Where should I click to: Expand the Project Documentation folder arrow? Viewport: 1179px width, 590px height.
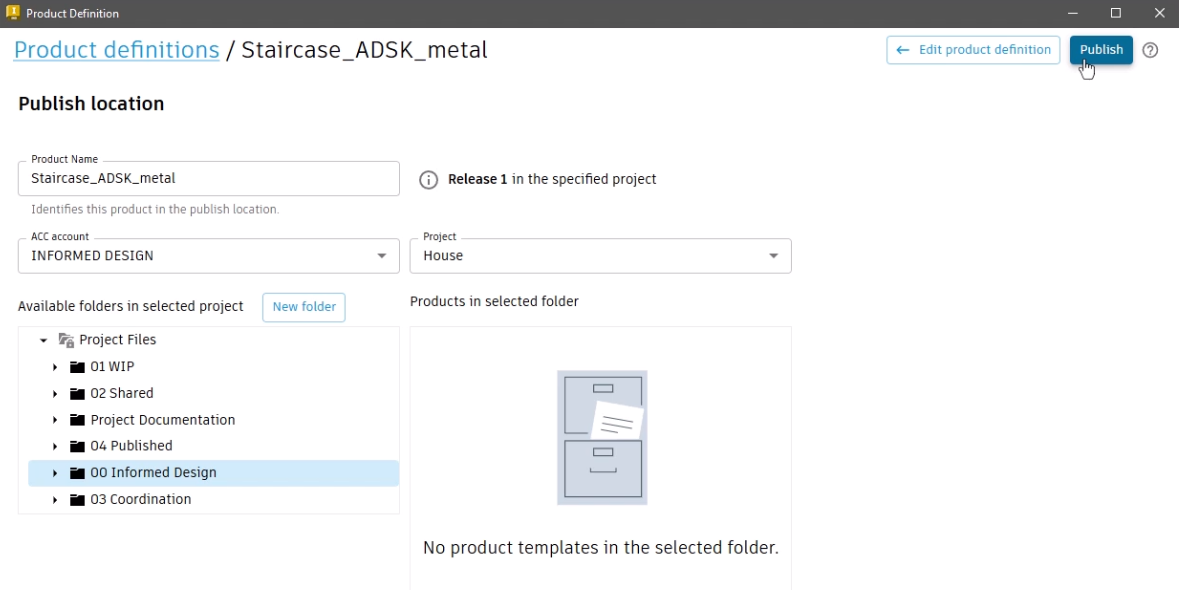pyautogui.click(x=55, y=420)
